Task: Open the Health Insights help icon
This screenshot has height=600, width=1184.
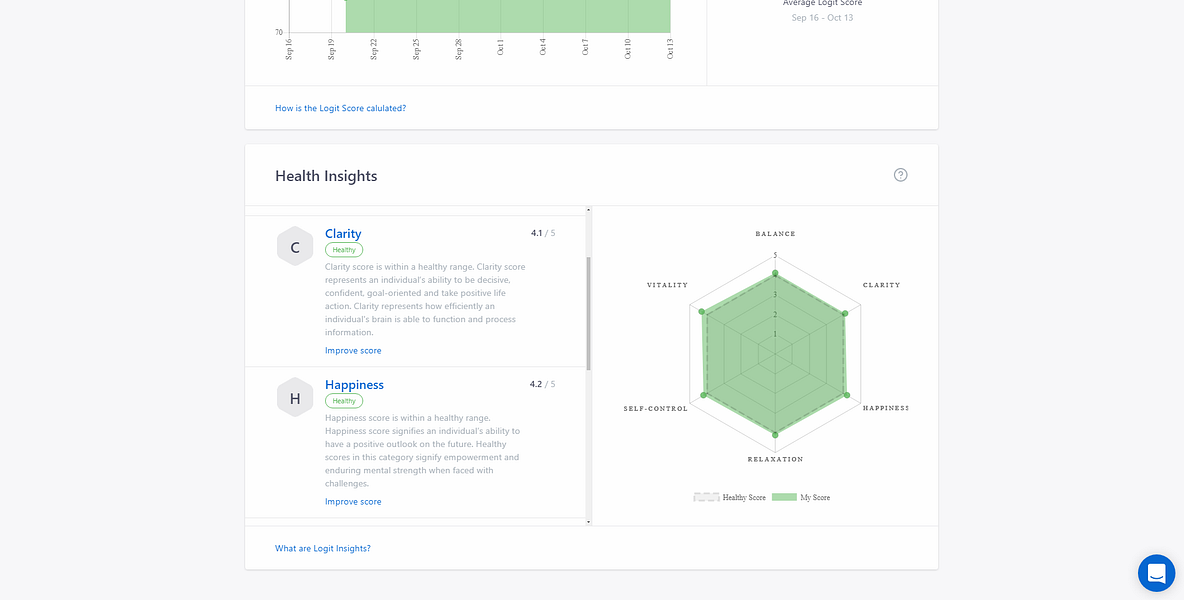Action: point(900,175)
